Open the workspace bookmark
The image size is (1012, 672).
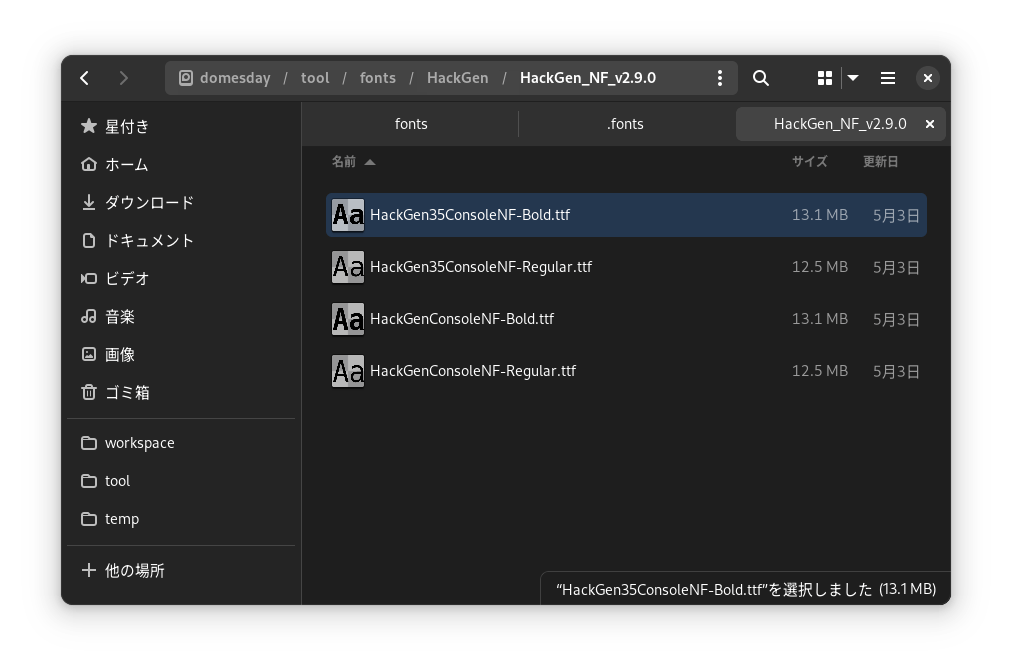181,443
